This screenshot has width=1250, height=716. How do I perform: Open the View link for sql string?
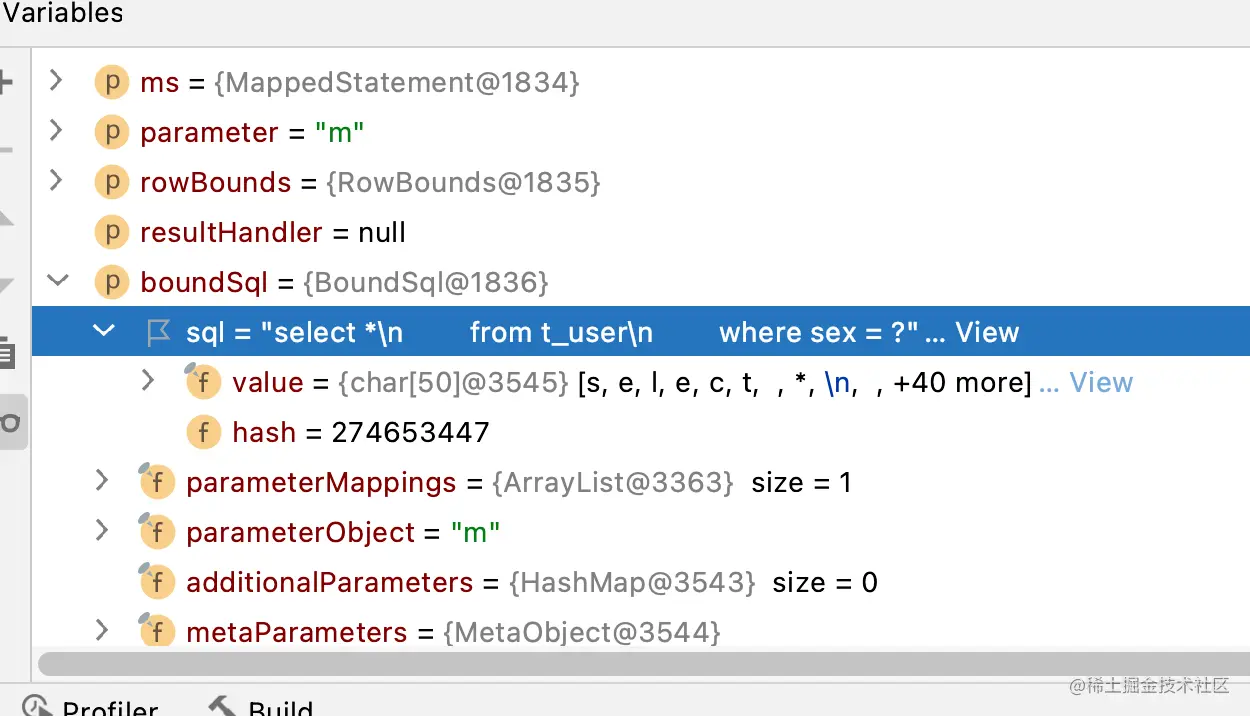pos(987,332)
